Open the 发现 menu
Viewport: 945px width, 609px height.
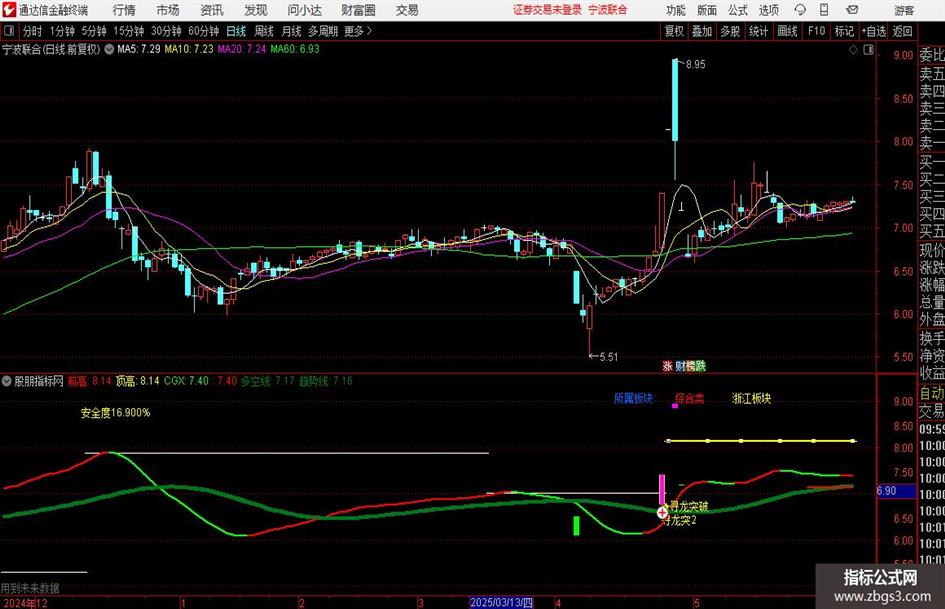[256, 10]
